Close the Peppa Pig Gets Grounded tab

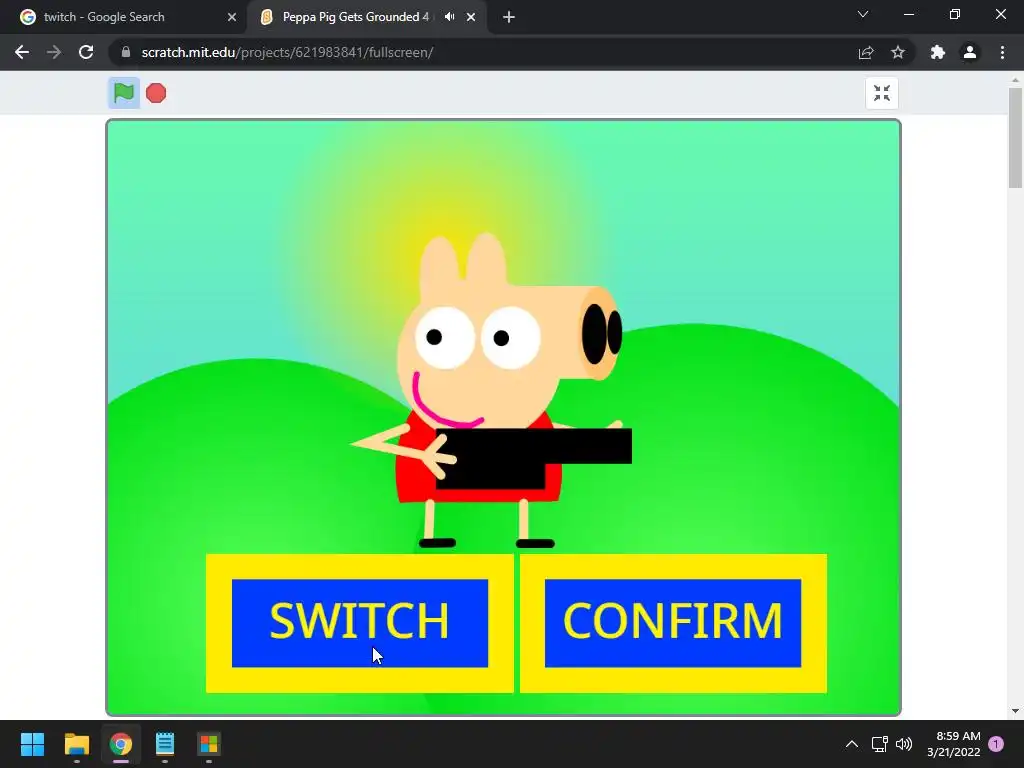471,17
